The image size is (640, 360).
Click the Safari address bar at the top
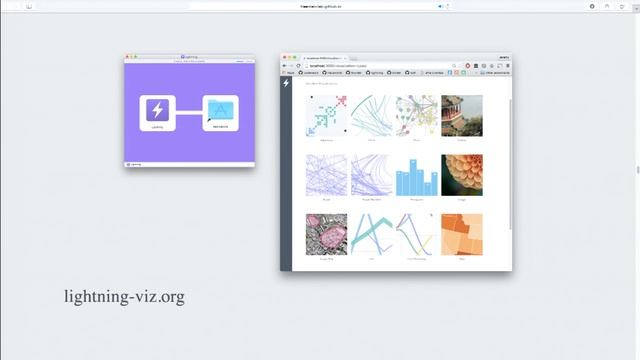(x=320, y=6)
